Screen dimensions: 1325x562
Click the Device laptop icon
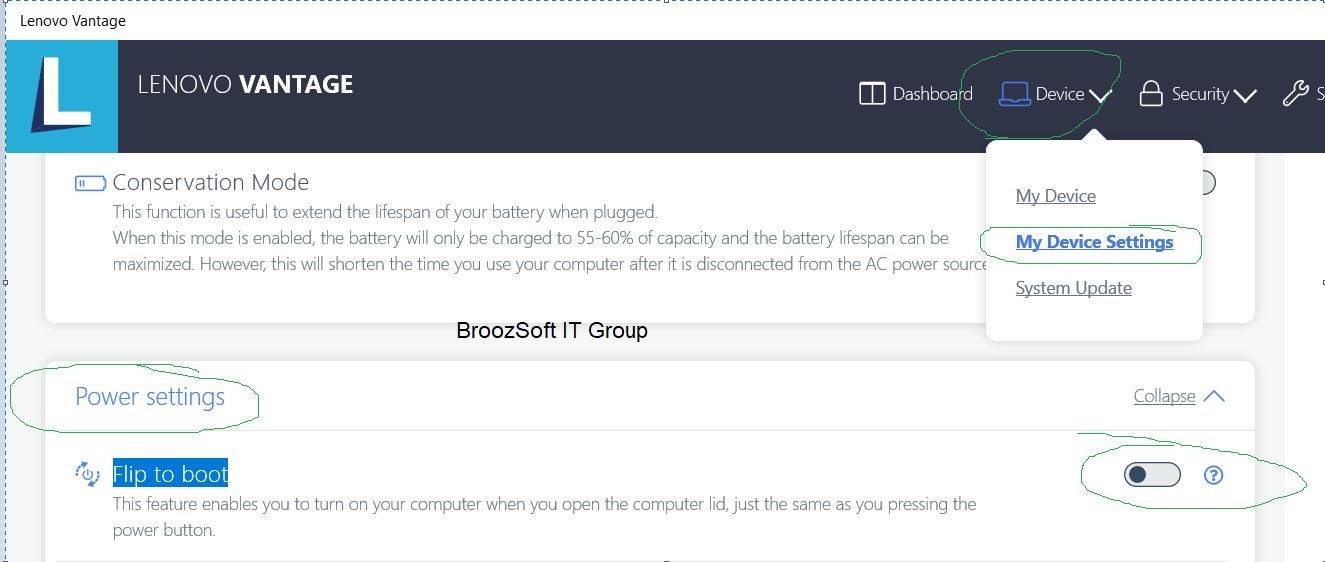(x=1014, y=94)
